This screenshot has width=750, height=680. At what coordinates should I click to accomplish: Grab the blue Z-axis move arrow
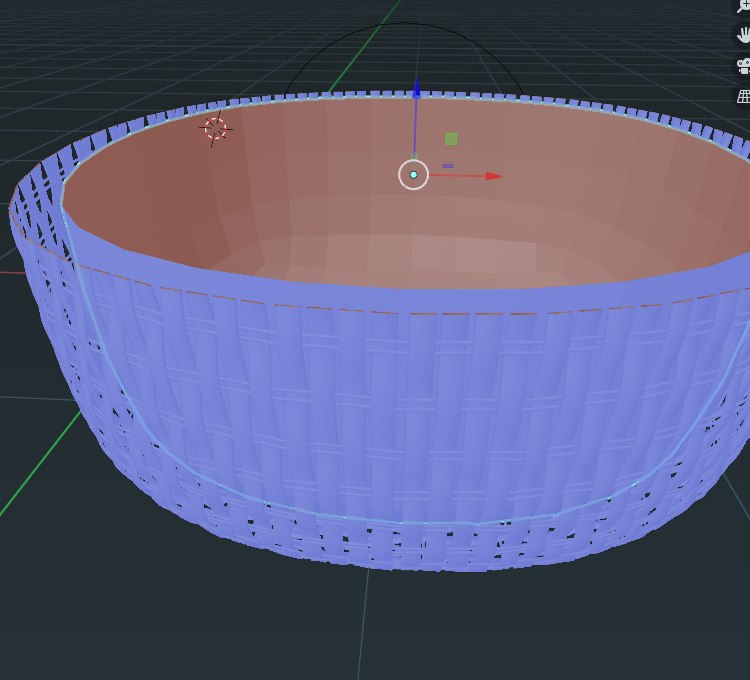(417, 89)
